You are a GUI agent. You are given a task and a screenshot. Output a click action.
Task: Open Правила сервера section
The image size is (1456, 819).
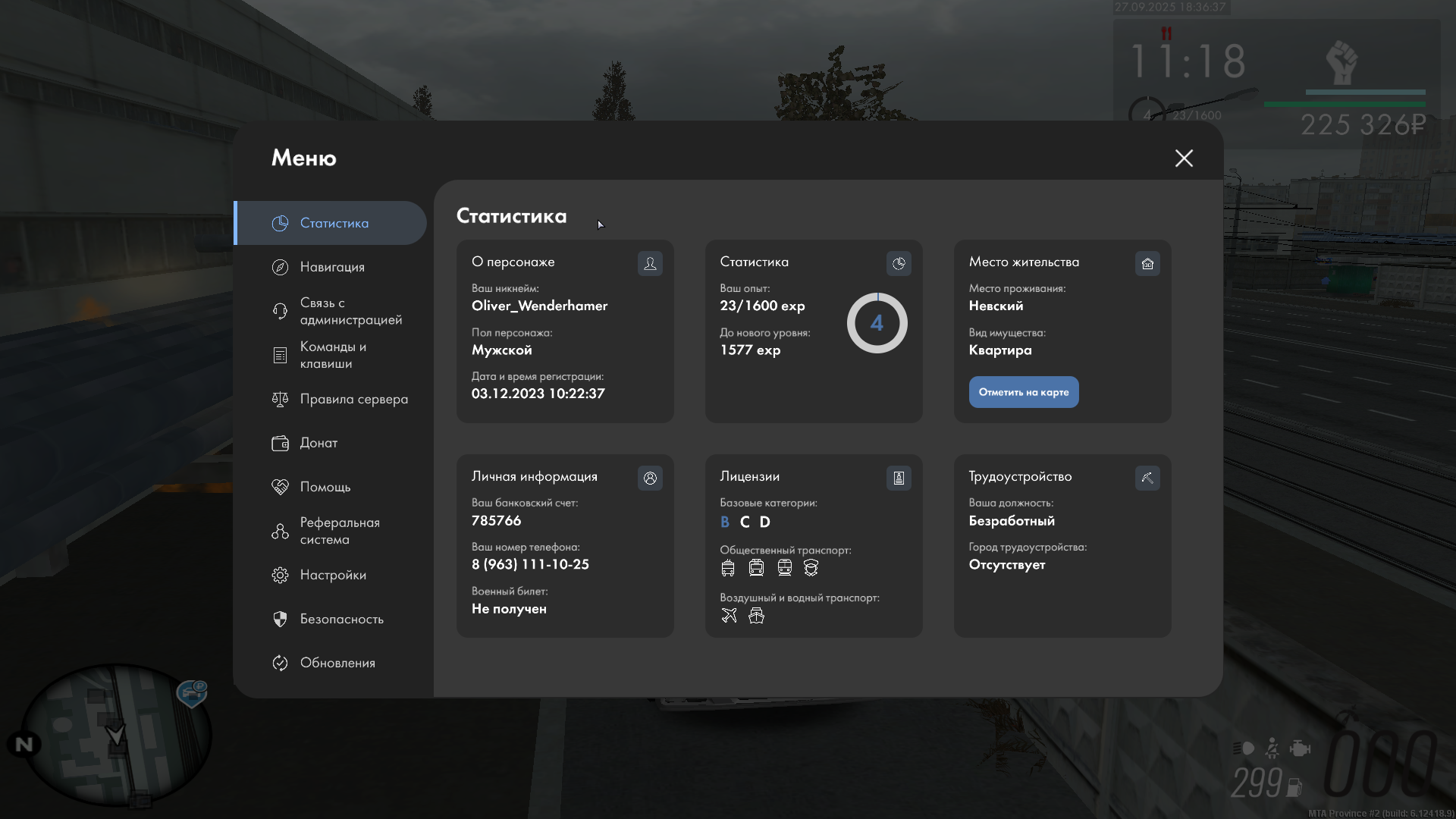click(353, 399)
